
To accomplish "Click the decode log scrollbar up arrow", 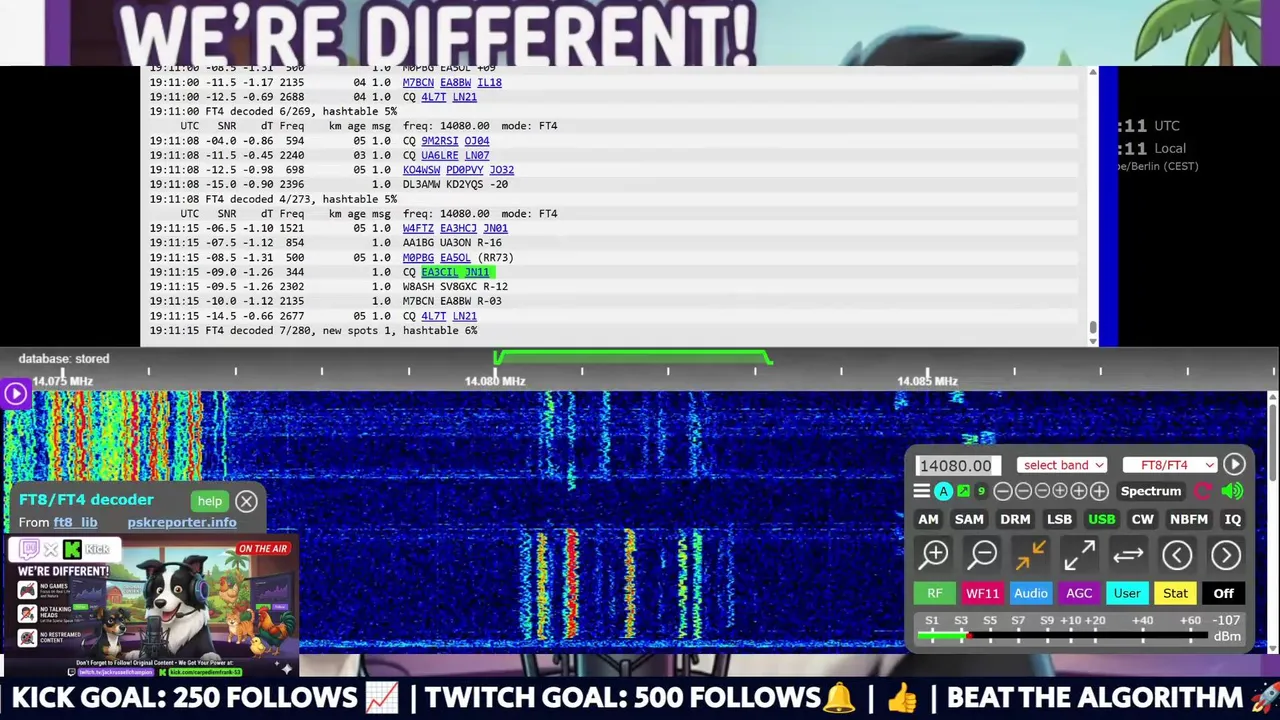I will [1092, 71].
